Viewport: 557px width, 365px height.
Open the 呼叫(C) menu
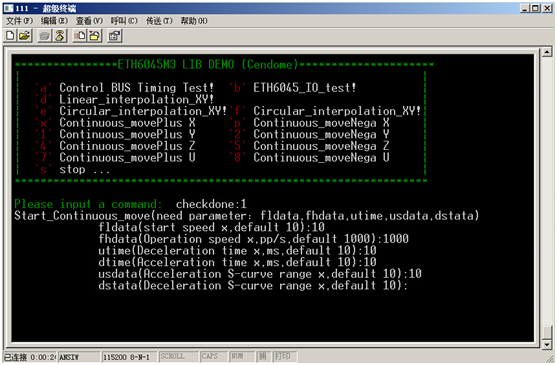click(124, 21)
